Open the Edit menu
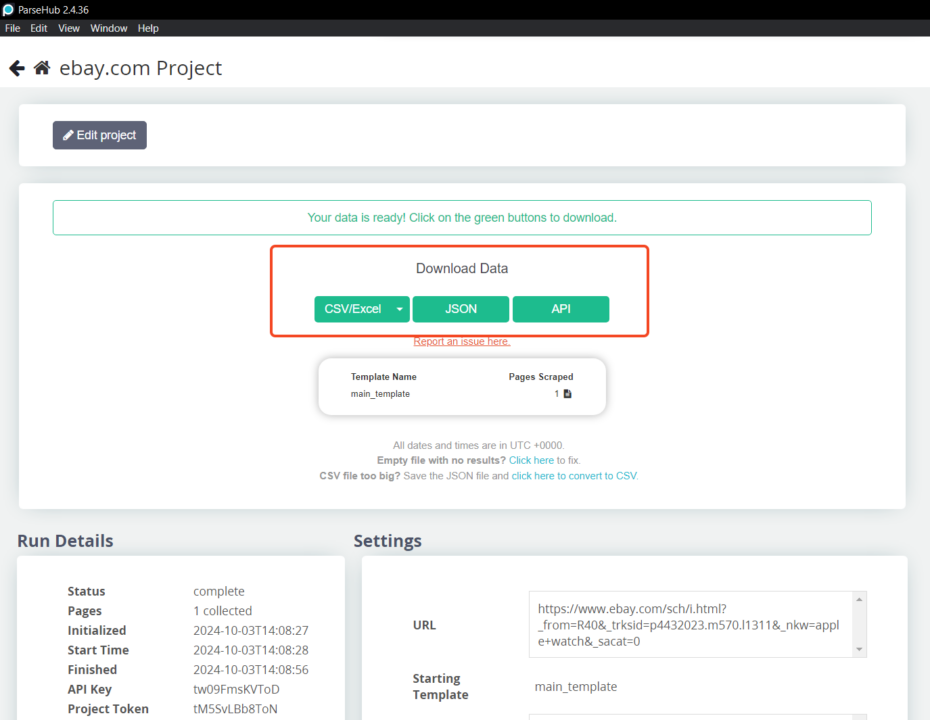Screen dimensions: 930x720 coord(39,28)
